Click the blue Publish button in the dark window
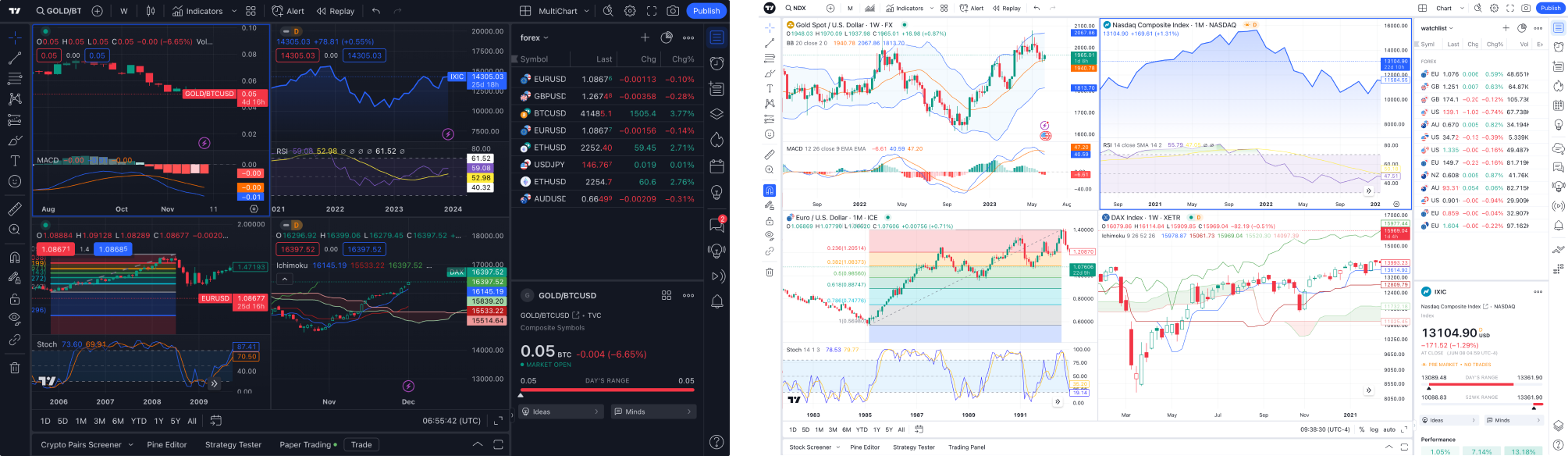Image resolution: width=1568 pixels, height=456 pixels. (706, 11)
